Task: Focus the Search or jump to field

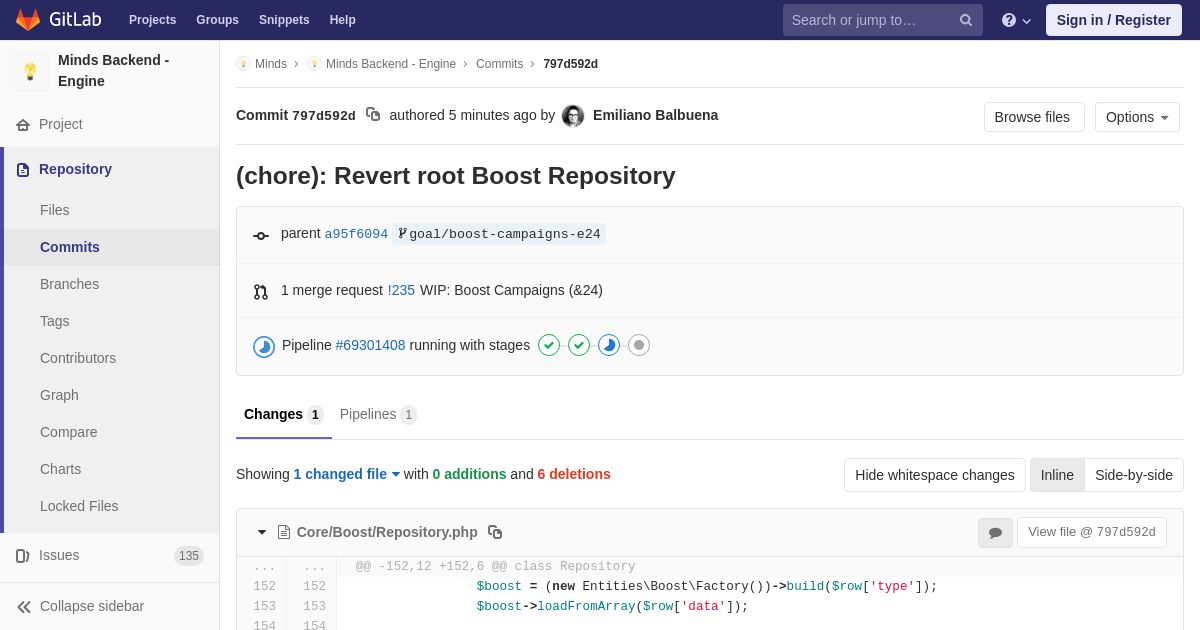Action: [x=883, y=20]
